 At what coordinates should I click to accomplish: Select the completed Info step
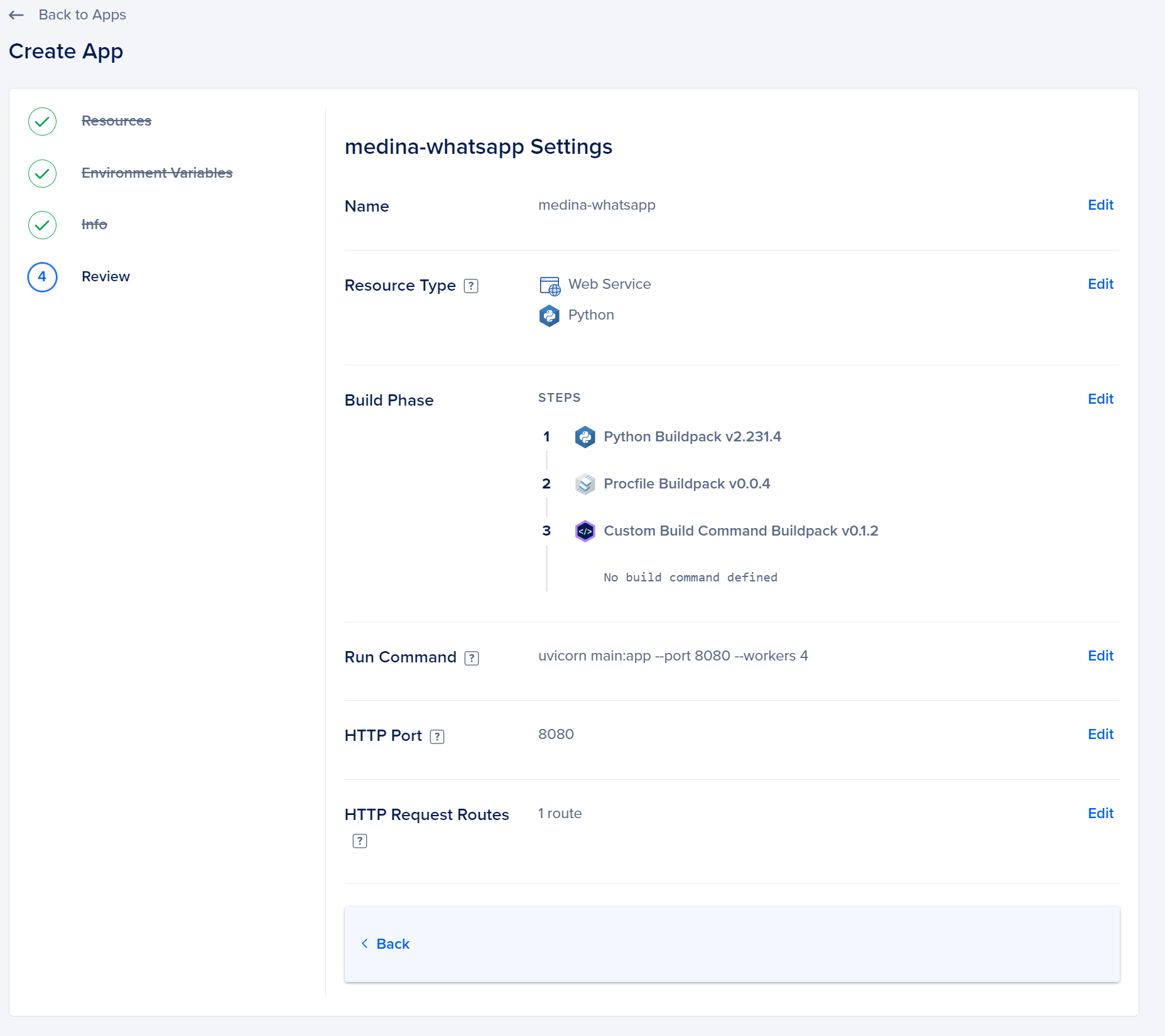coord(95,224)
